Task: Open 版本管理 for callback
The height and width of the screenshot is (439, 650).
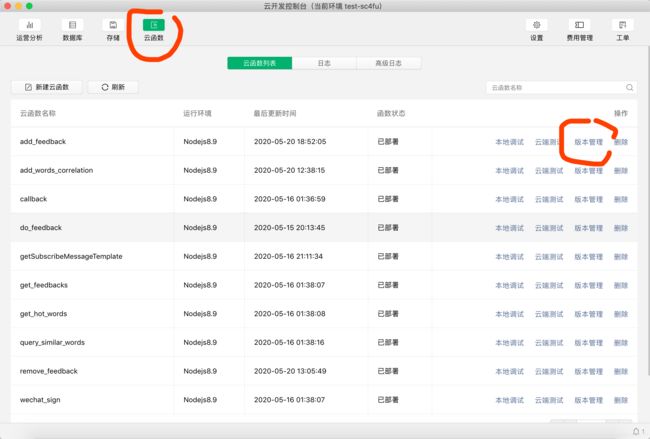Action: pos(588,199)
